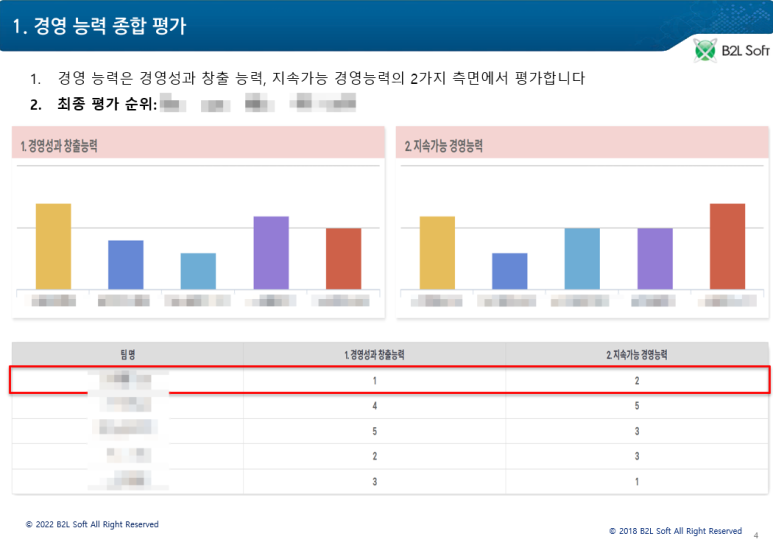Screen dimensions: 773x542
Task: Select the yellow bar in the 지속가능 경영능력 chart
Action: point(437,253)
